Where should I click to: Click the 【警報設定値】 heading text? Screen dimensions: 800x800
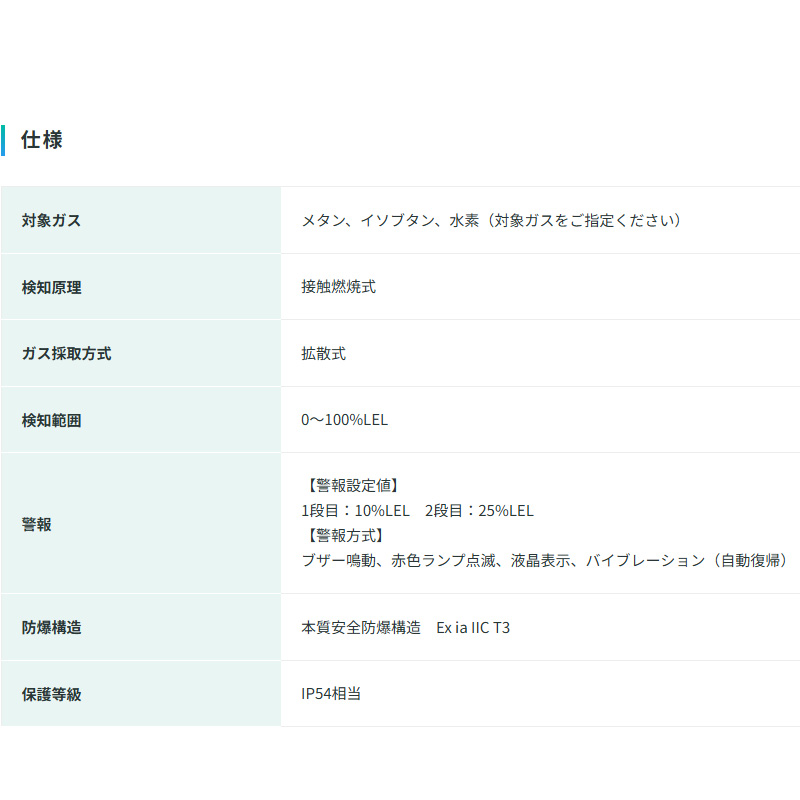(x=353, y=485)
